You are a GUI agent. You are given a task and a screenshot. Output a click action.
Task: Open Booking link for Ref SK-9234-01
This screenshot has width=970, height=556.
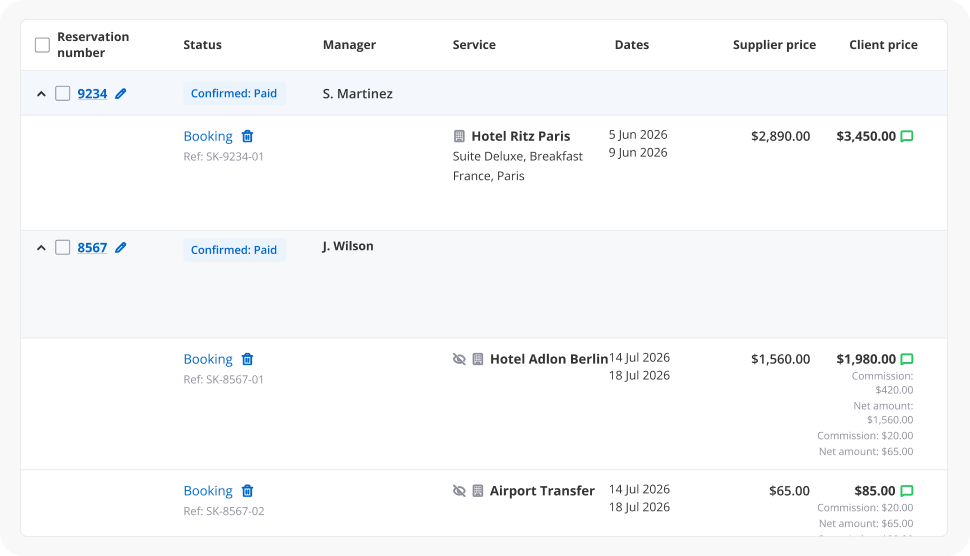tap(208, 136)
